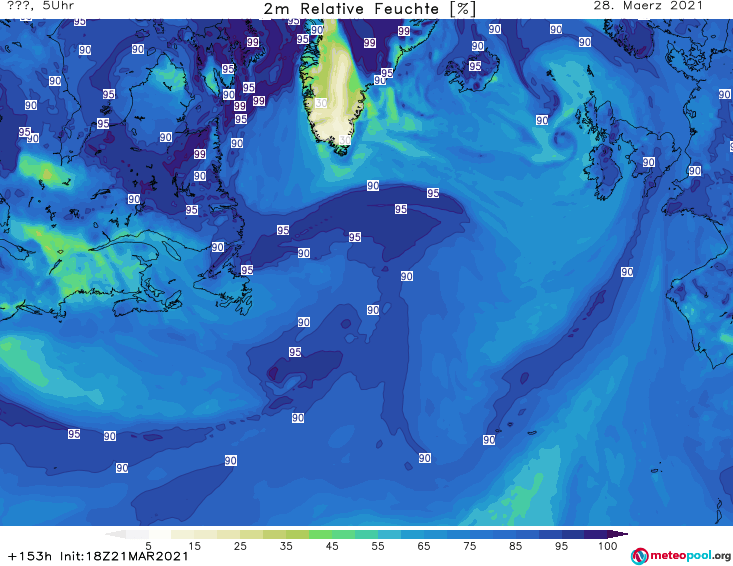
Task: Click the map title '2m Relative Feuchte [%]'
Action: 369,9
